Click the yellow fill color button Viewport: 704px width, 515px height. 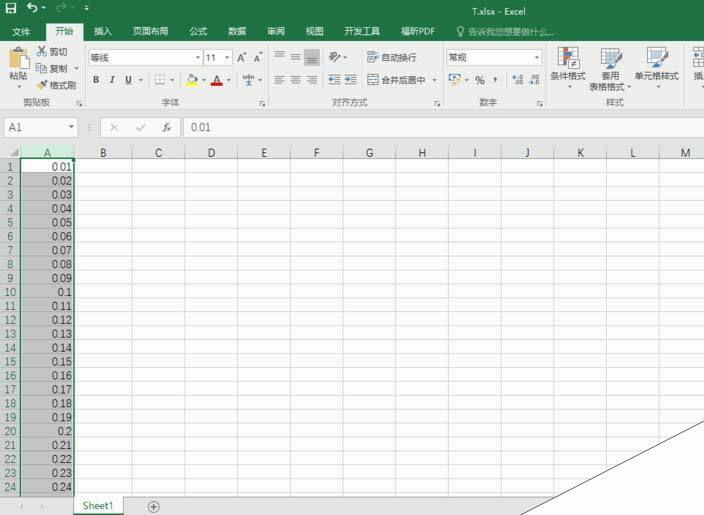[x=191, y=80]
